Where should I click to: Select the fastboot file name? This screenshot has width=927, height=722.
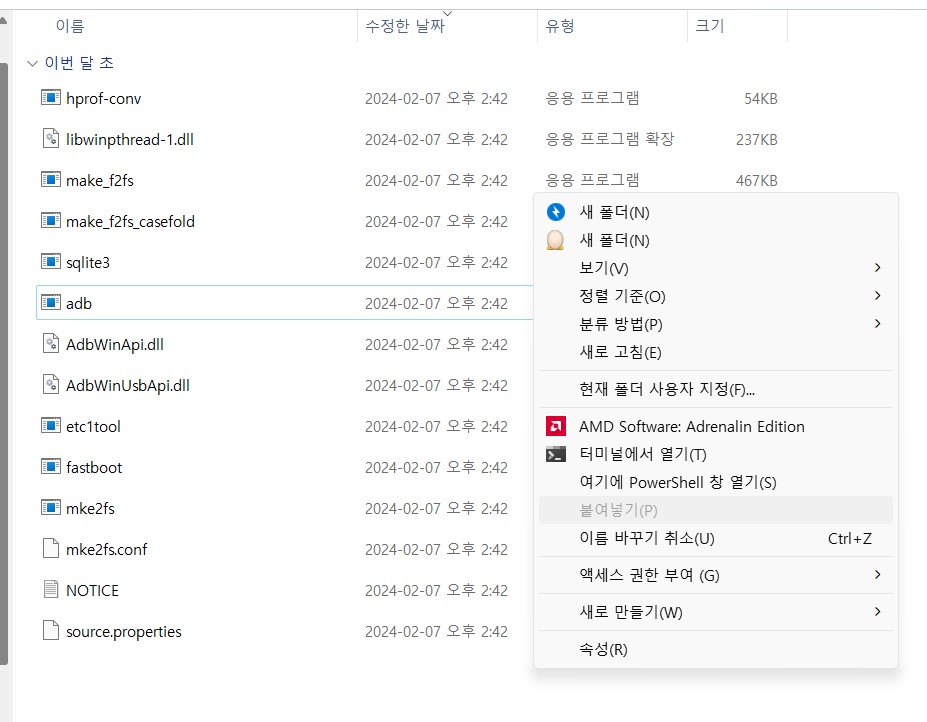94,467
